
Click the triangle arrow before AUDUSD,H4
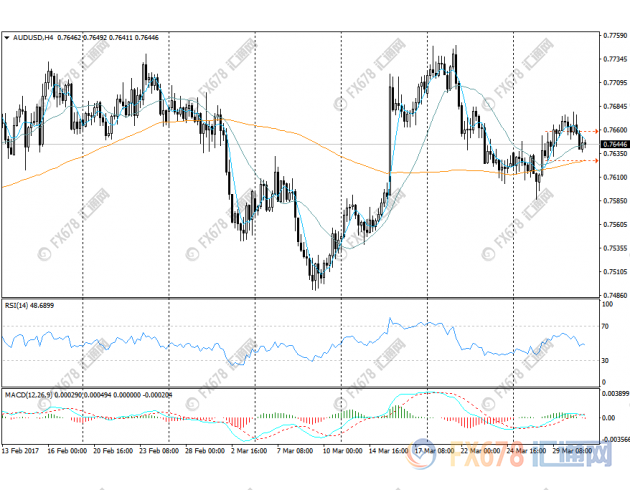[7, 38]
